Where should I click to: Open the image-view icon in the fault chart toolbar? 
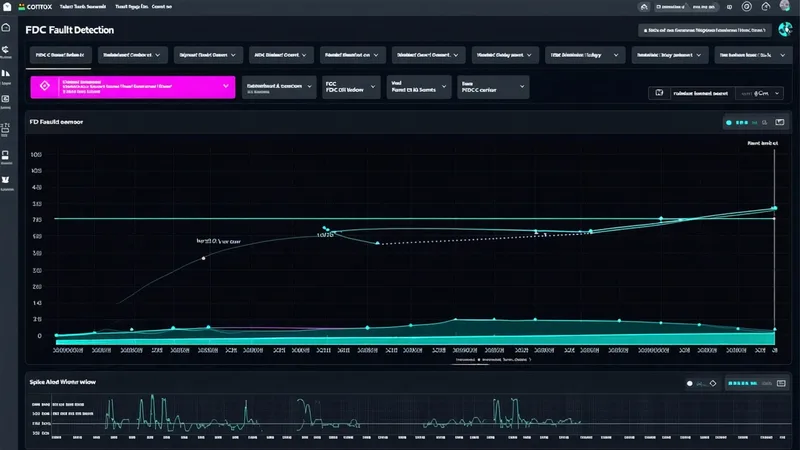(780, 122)
